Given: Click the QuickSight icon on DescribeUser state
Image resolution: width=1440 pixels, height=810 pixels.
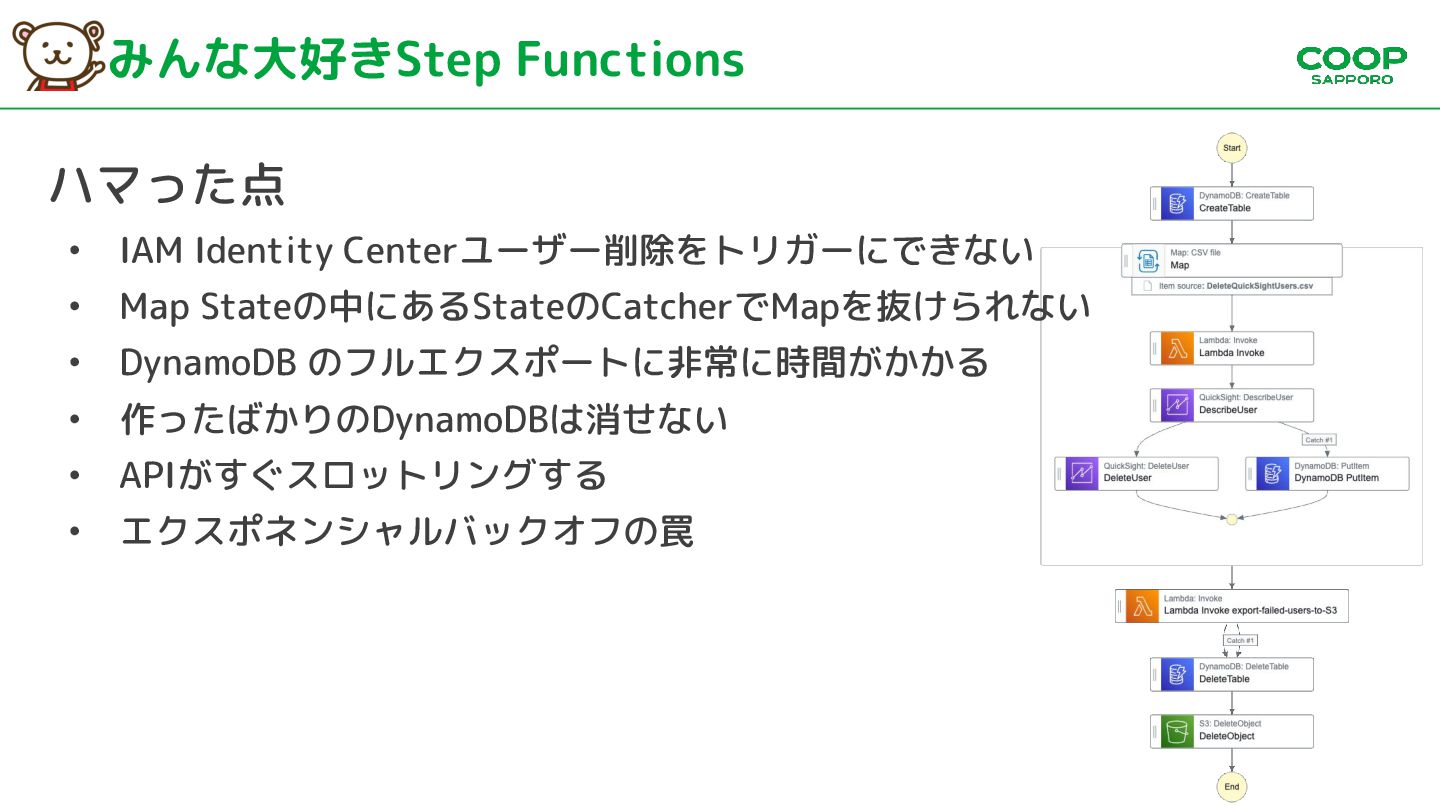Looking at the screenshot, I should tap(1176, 405).
